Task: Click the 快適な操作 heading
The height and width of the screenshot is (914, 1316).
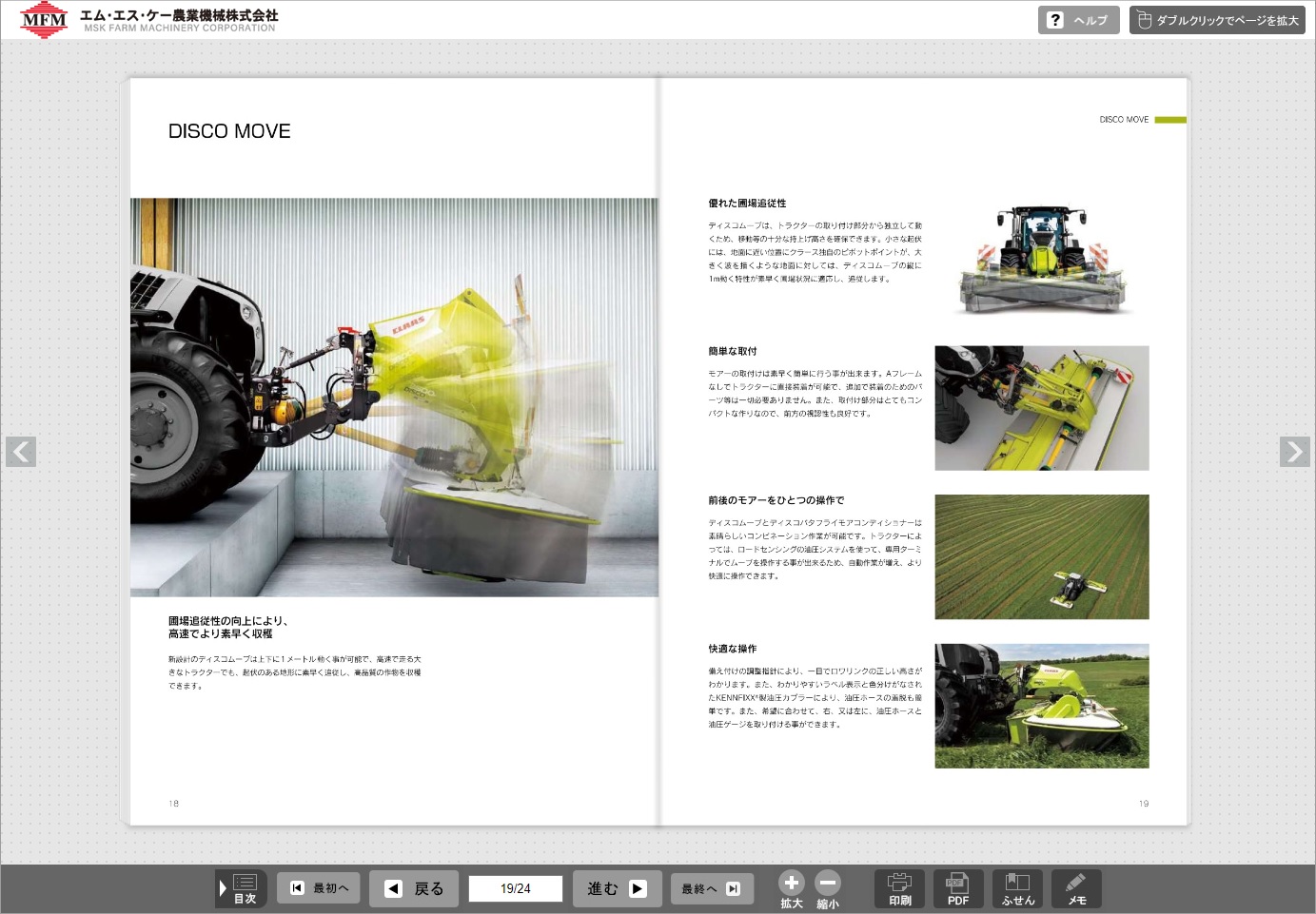Action: [x=733, y=649]
